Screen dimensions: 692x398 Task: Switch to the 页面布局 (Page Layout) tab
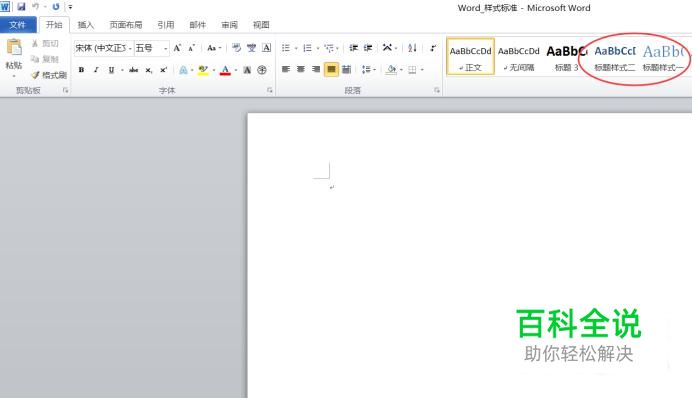[126, 25]
